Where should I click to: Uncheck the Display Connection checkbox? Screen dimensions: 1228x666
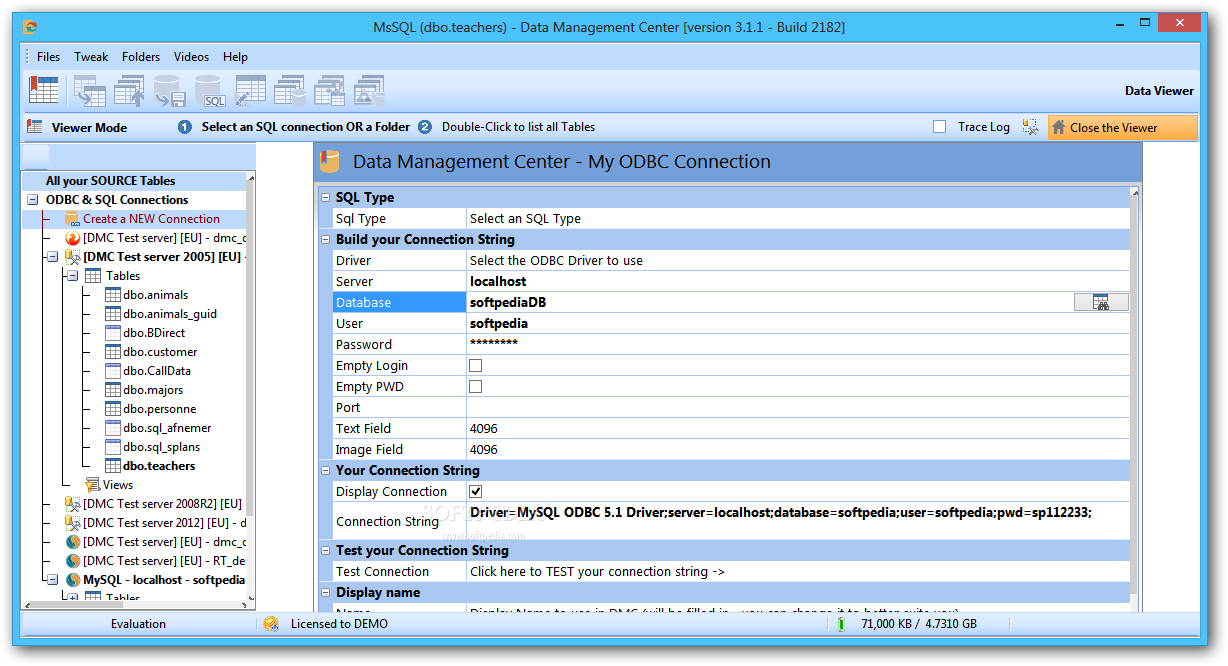click(x=476, y=492)
